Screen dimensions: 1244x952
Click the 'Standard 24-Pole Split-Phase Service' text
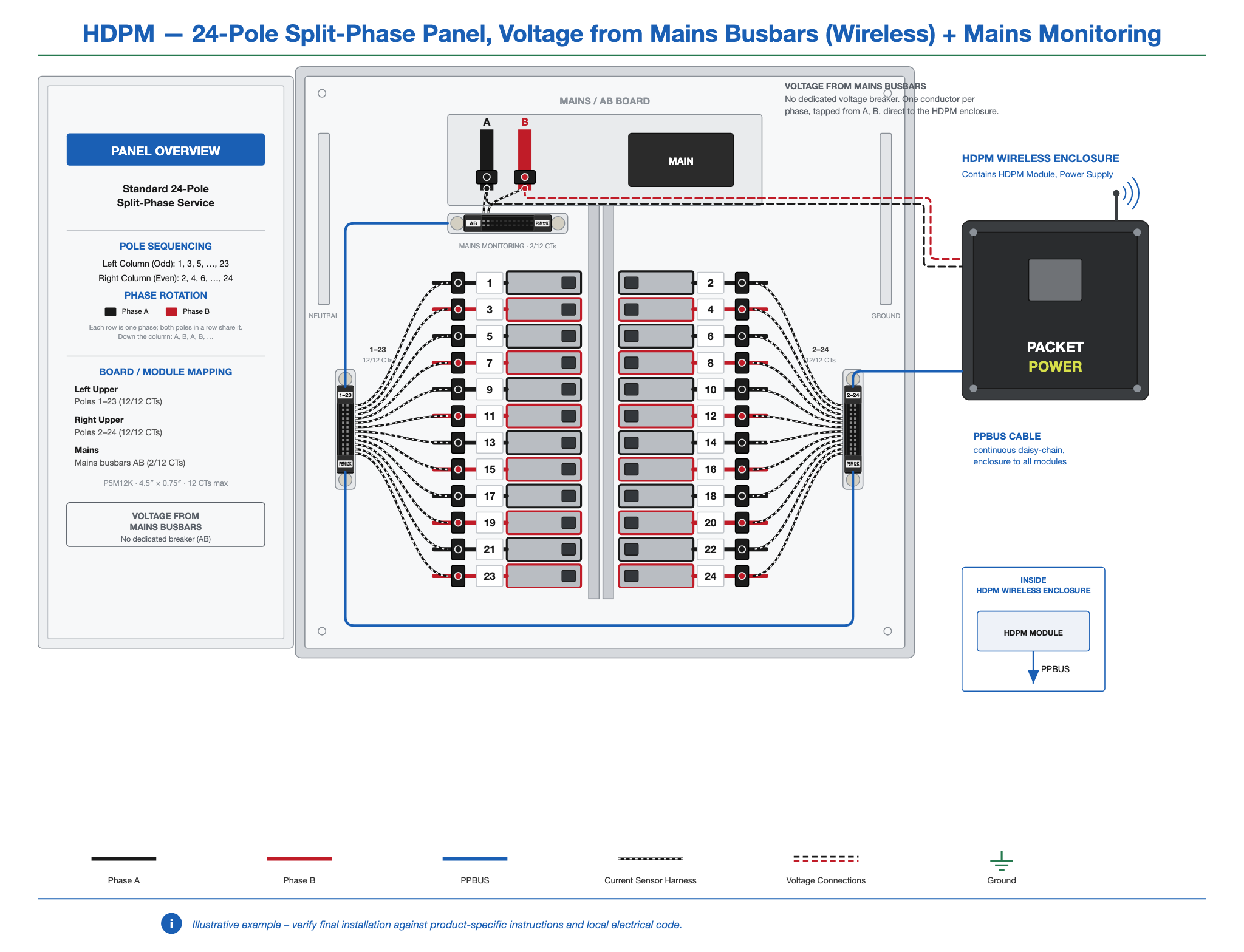166,195
